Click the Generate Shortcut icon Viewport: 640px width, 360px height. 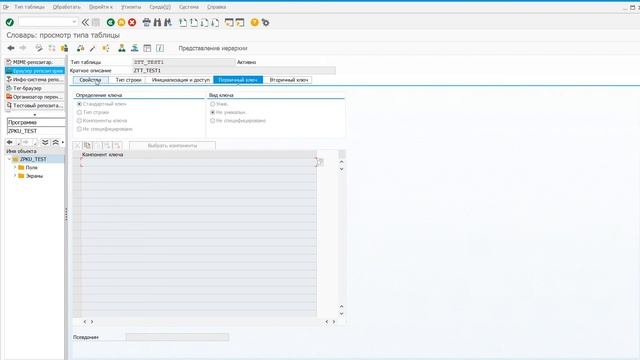240,22
